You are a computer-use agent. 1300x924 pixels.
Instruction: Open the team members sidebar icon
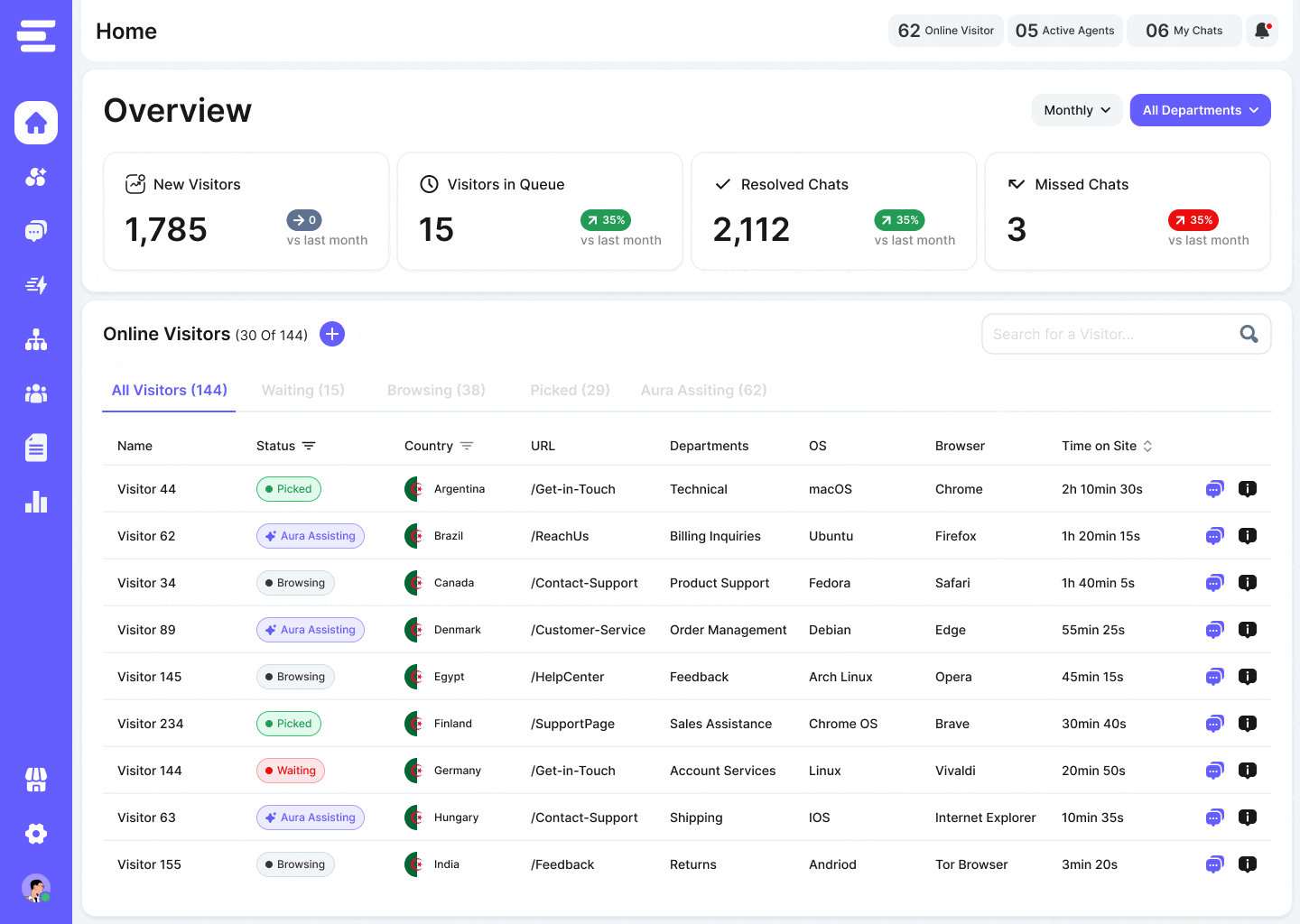point(36,393)
